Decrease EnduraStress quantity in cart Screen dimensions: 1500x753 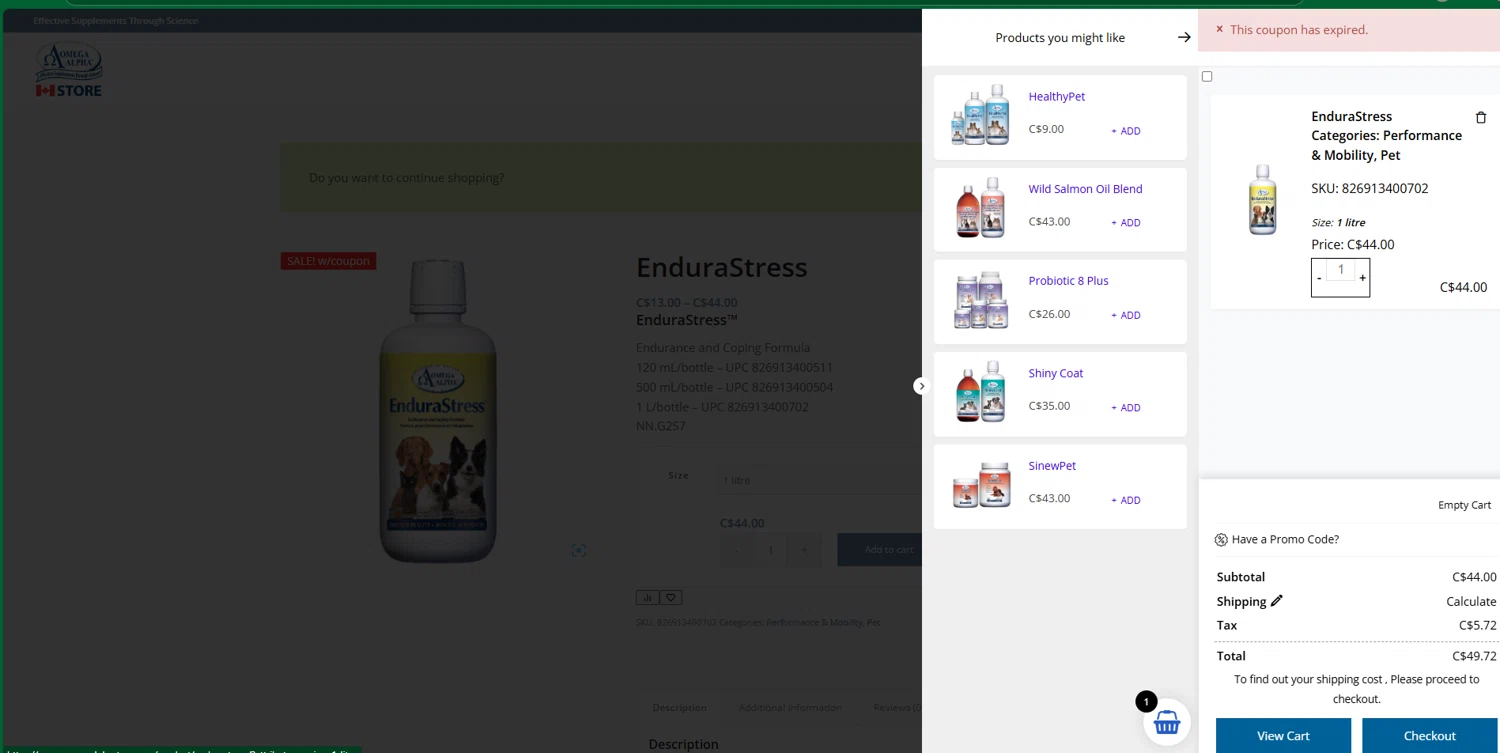click(x=1319, y=278)
